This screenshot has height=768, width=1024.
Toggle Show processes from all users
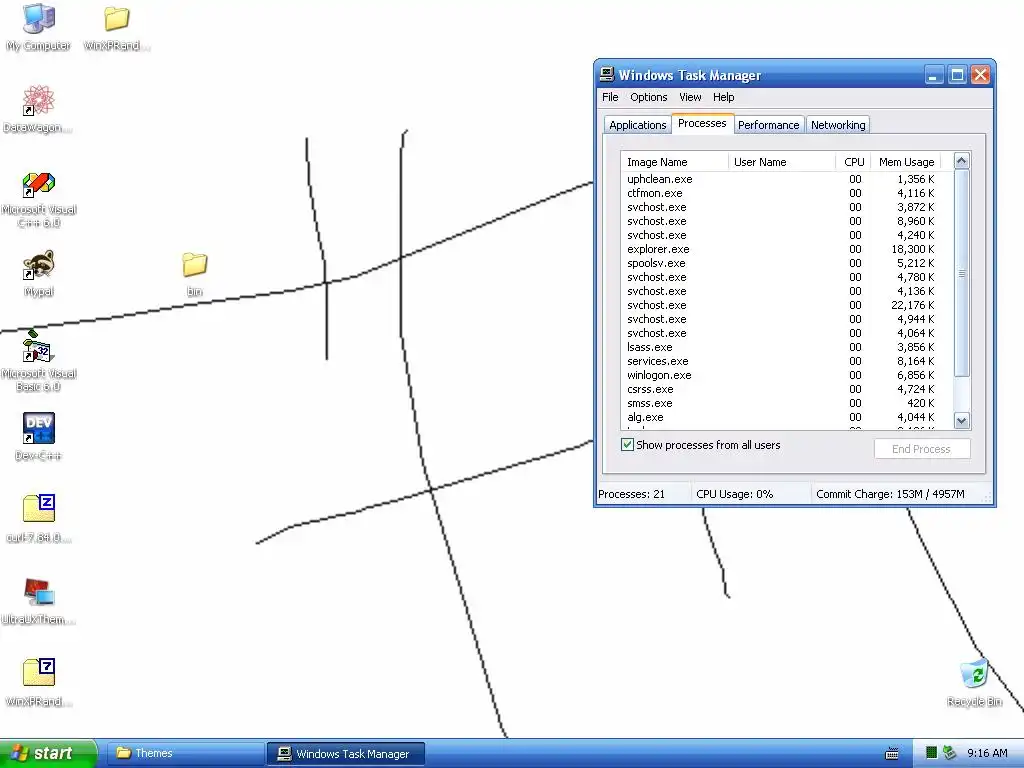[628, 445]
